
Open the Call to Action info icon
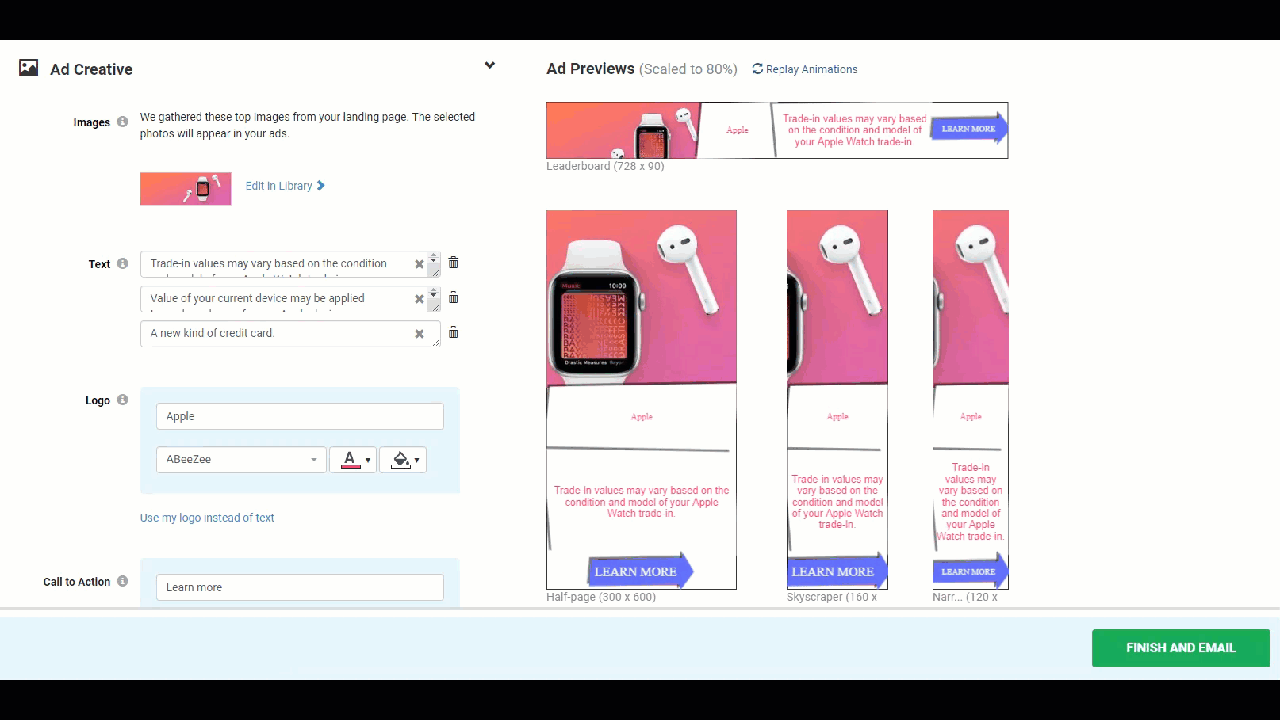tap(122, 581)
